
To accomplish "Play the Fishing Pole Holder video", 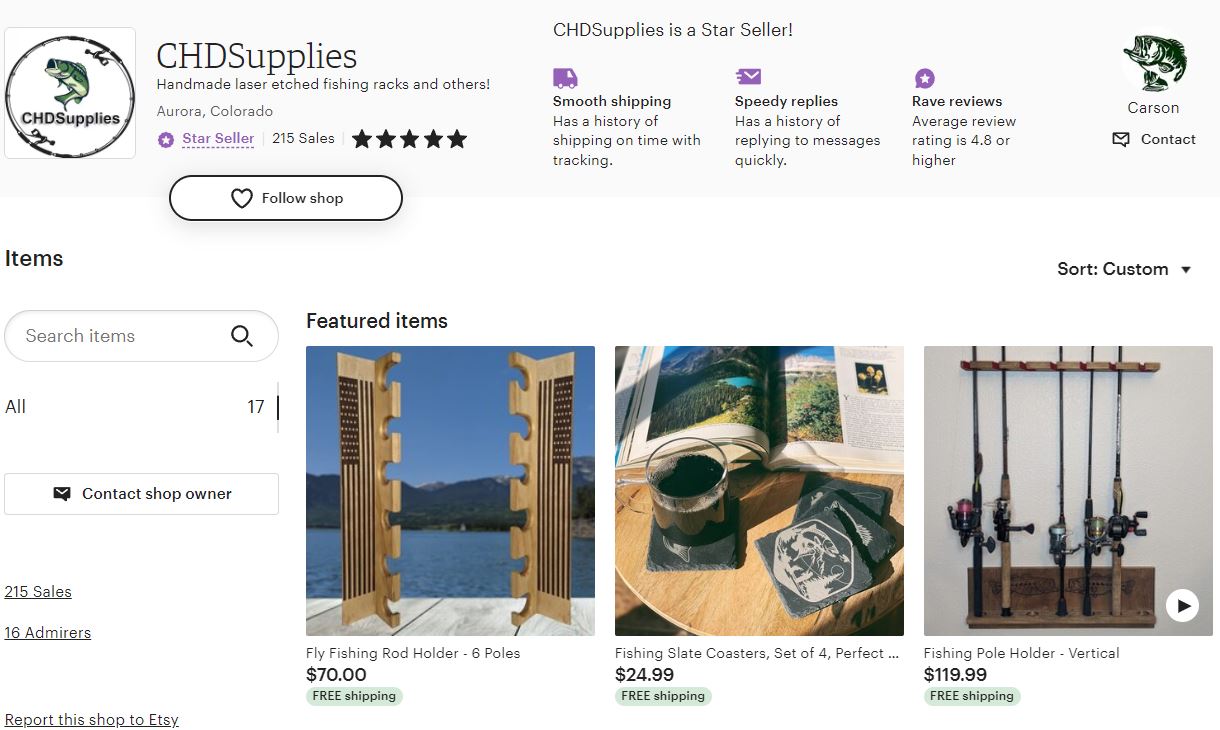I will click(1182, 605).
